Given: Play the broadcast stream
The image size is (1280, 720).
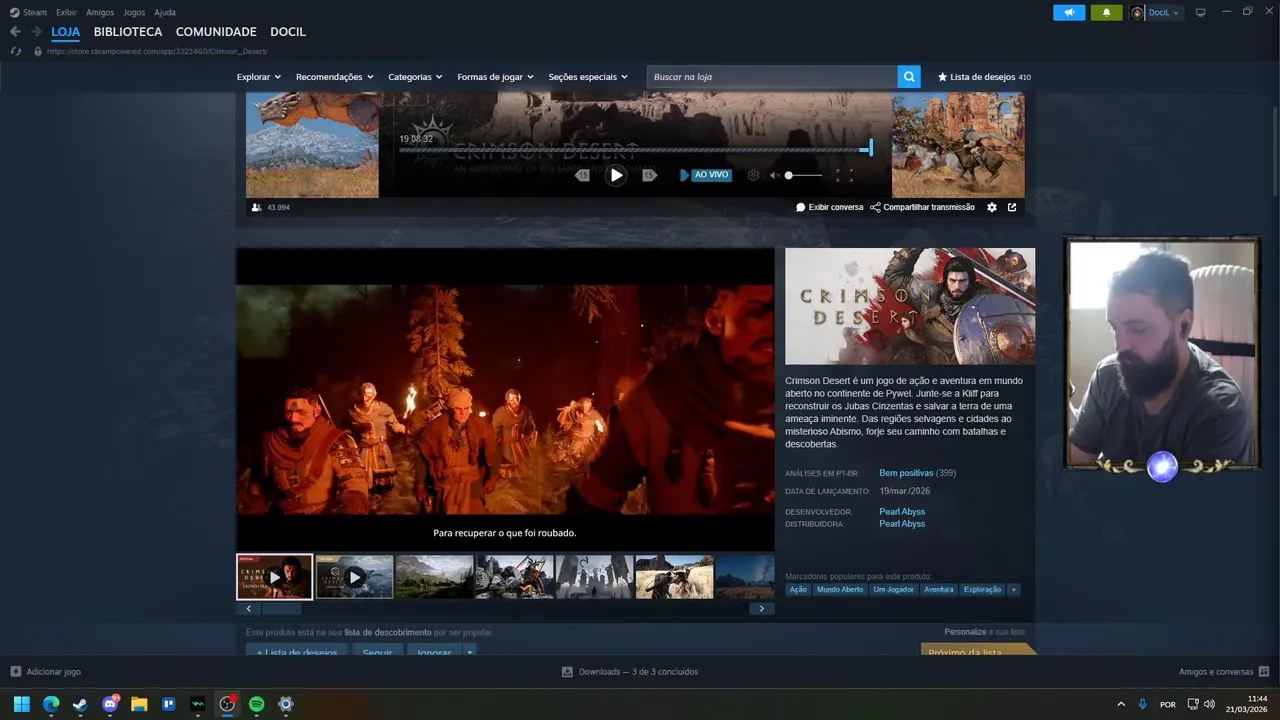Looking at the screenshot, I should tap(616, 175).
